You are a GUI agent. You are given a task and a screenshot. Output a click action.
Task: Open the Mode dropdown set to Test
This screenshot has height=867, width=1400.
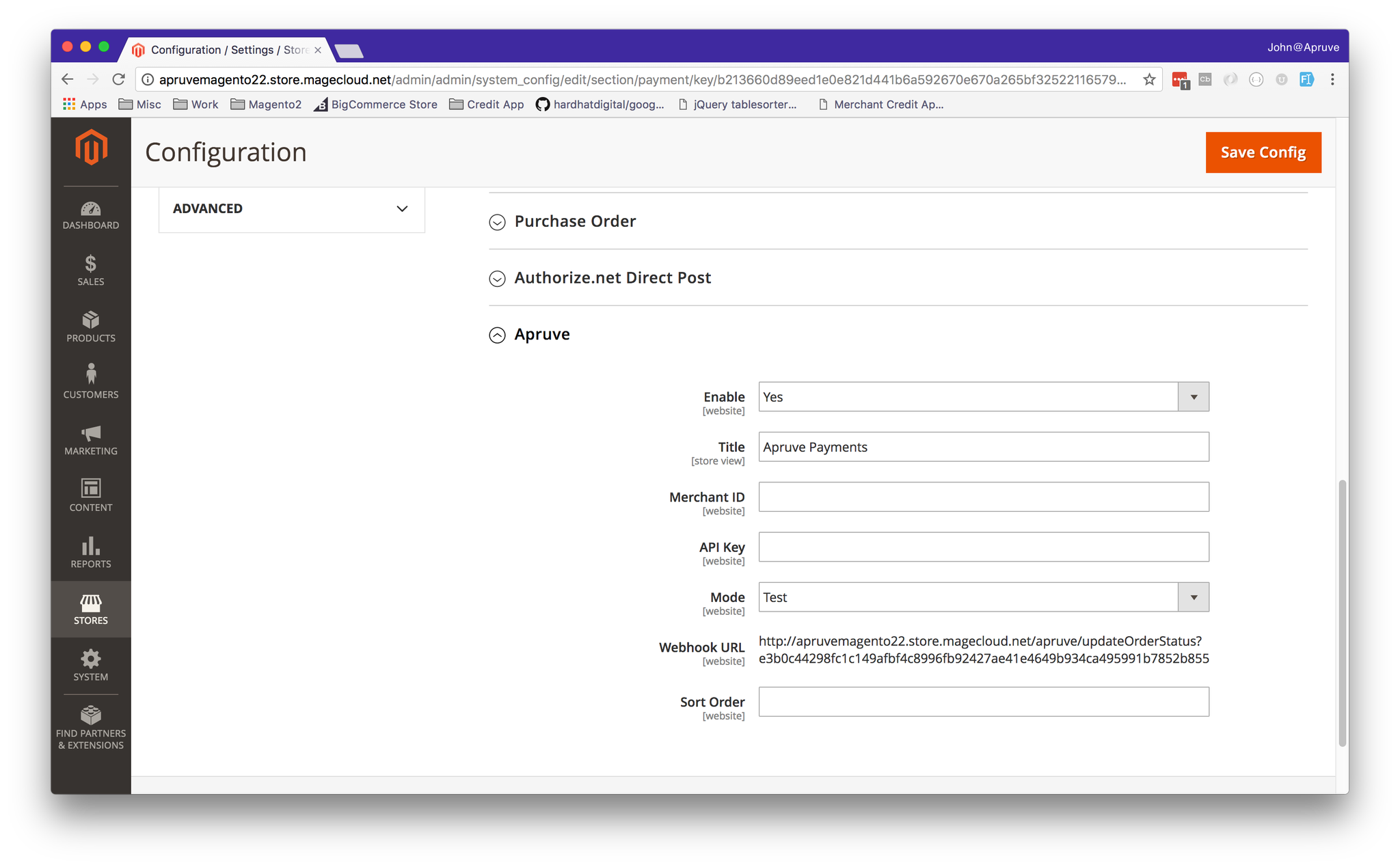(x=983, y=597)
